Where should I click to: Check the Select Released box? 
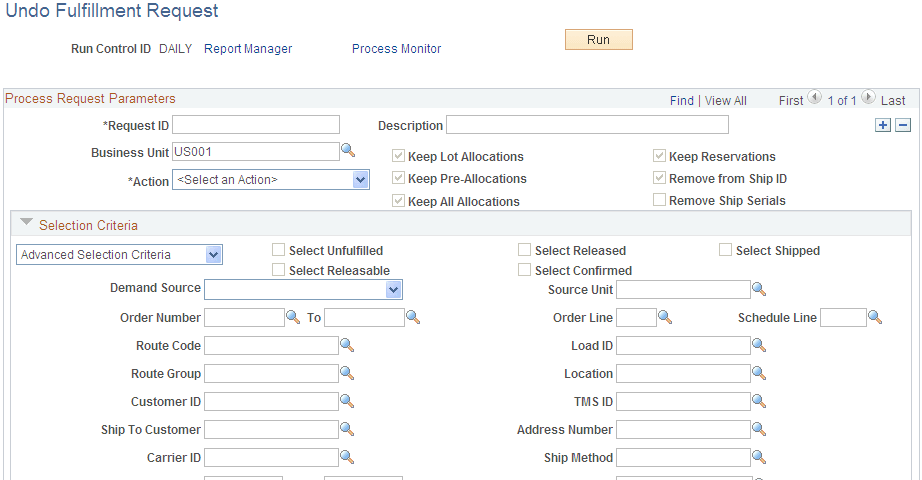pyautogui.click(x=525, y=250)
